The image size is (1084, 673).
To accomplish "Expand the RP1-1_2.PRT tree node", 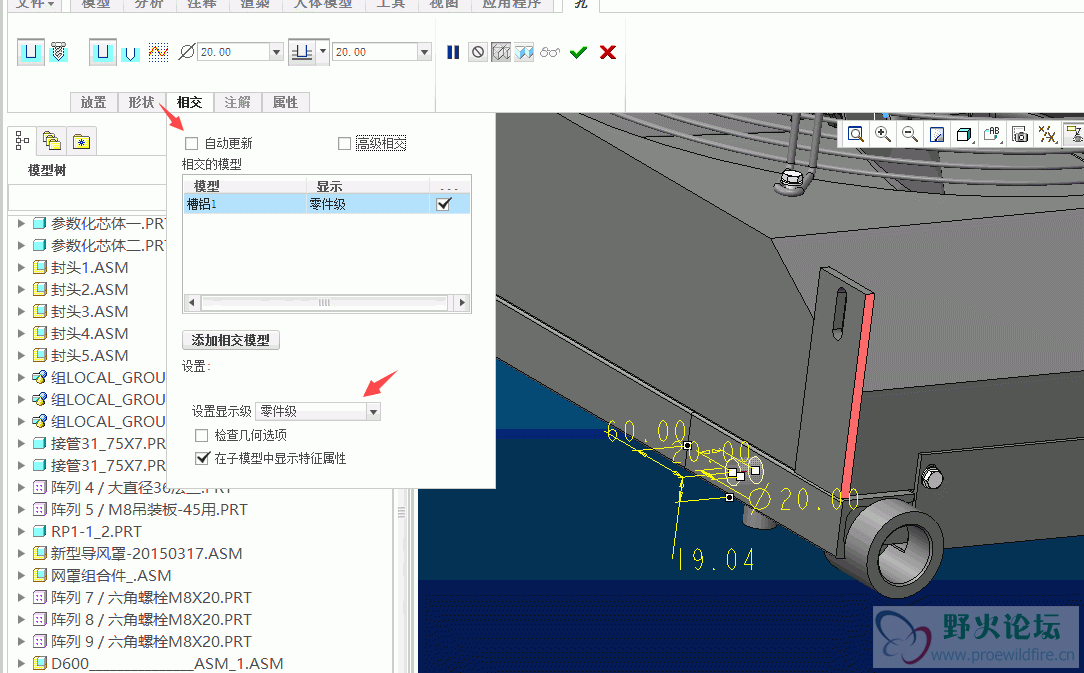I will pyautogui.click(x=21, y=531).
